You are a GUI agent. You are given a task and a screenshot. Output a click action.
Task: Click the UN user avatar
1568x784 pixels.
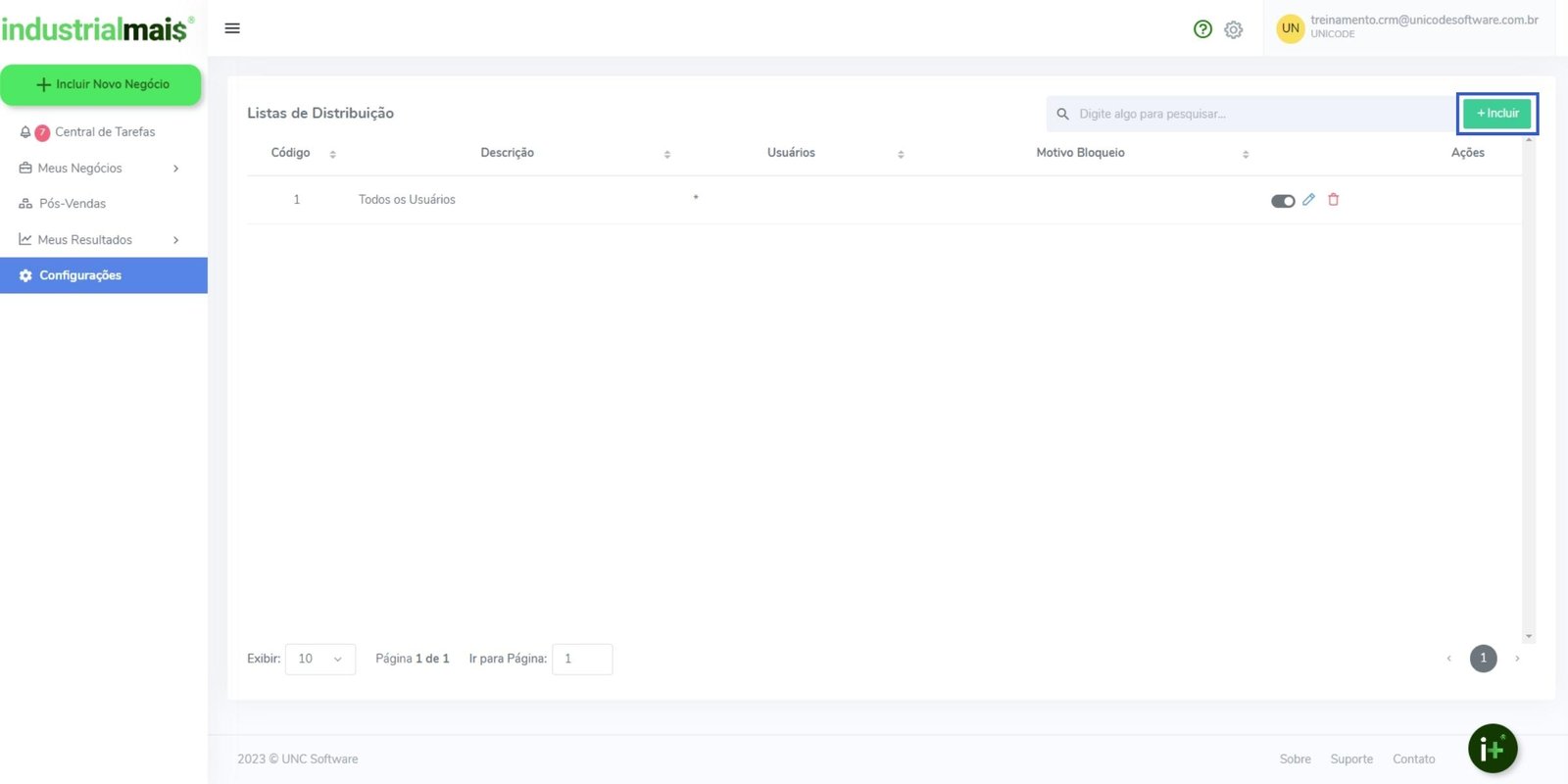[x=1290, y=28]
